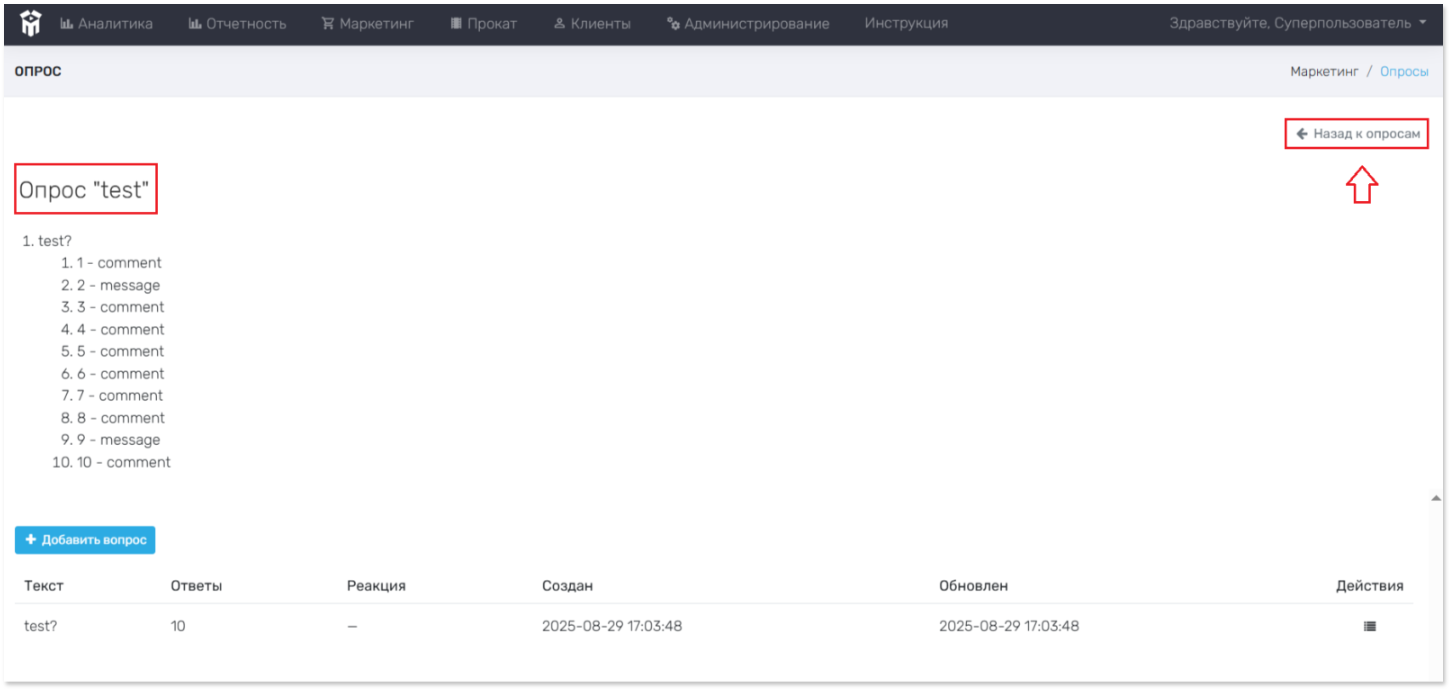Click the Создан column header
1449x689 pixels.
tap(567, 586)
